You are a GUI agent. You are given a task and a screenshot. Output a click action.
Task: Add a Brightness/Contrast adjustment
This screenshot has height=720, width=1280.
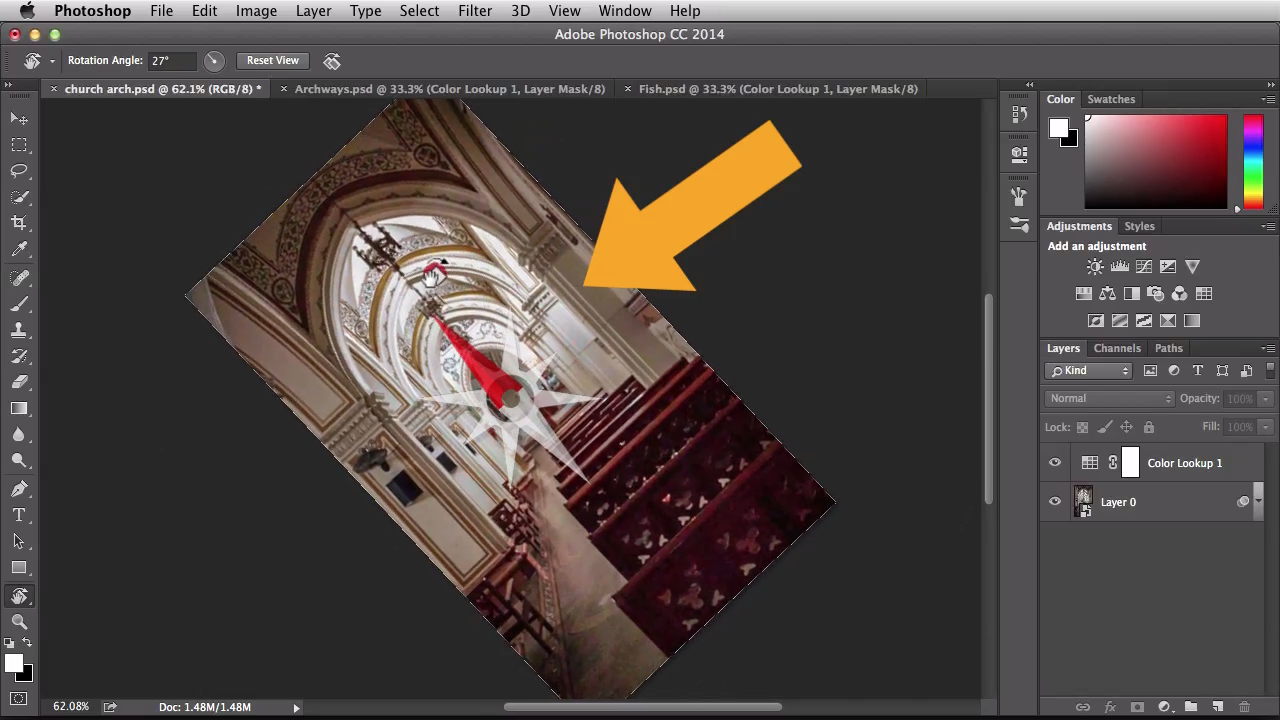click(x=1095, y=267)
